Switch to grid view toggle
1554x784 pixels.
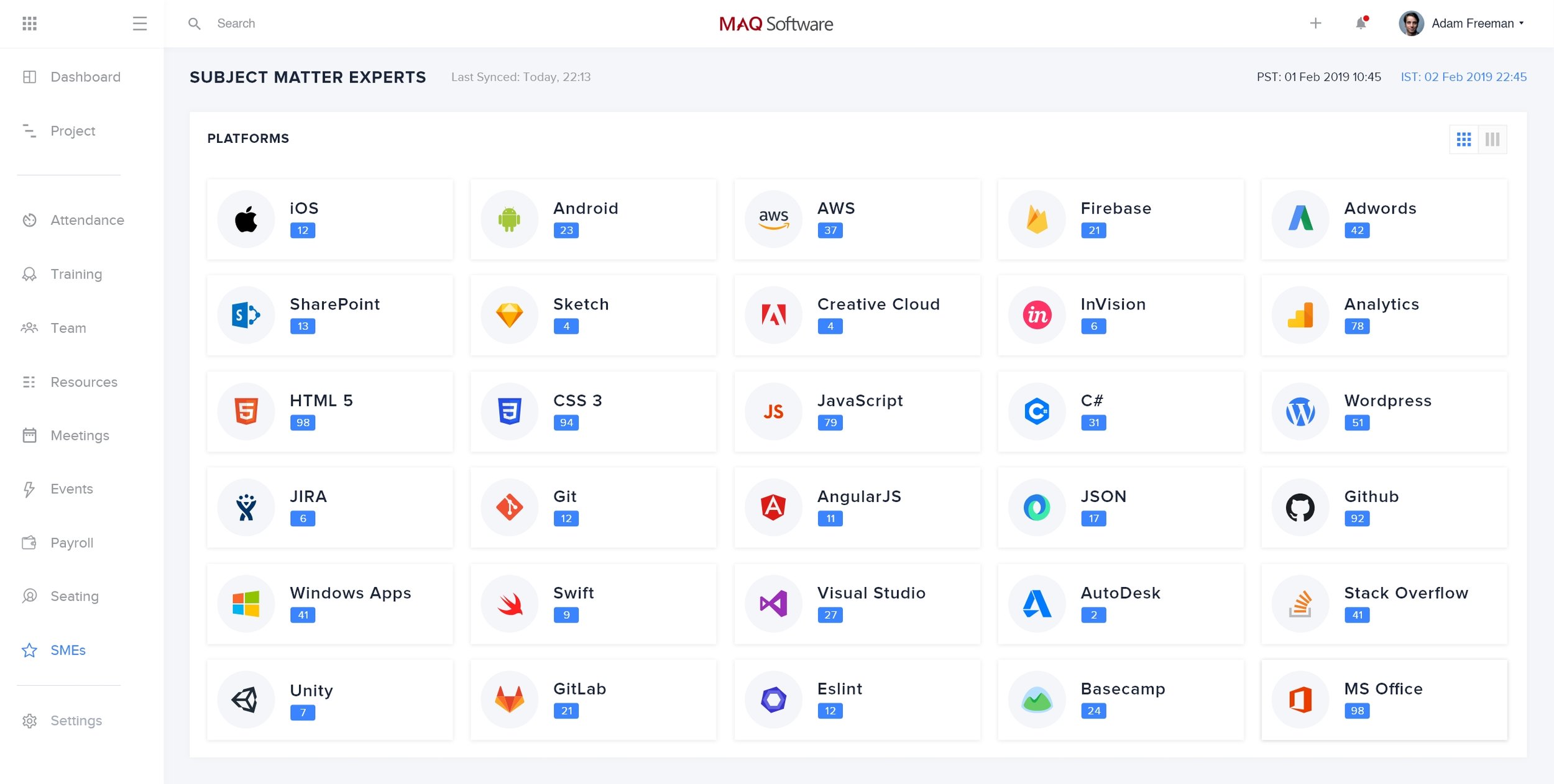tap(1464, 139)
